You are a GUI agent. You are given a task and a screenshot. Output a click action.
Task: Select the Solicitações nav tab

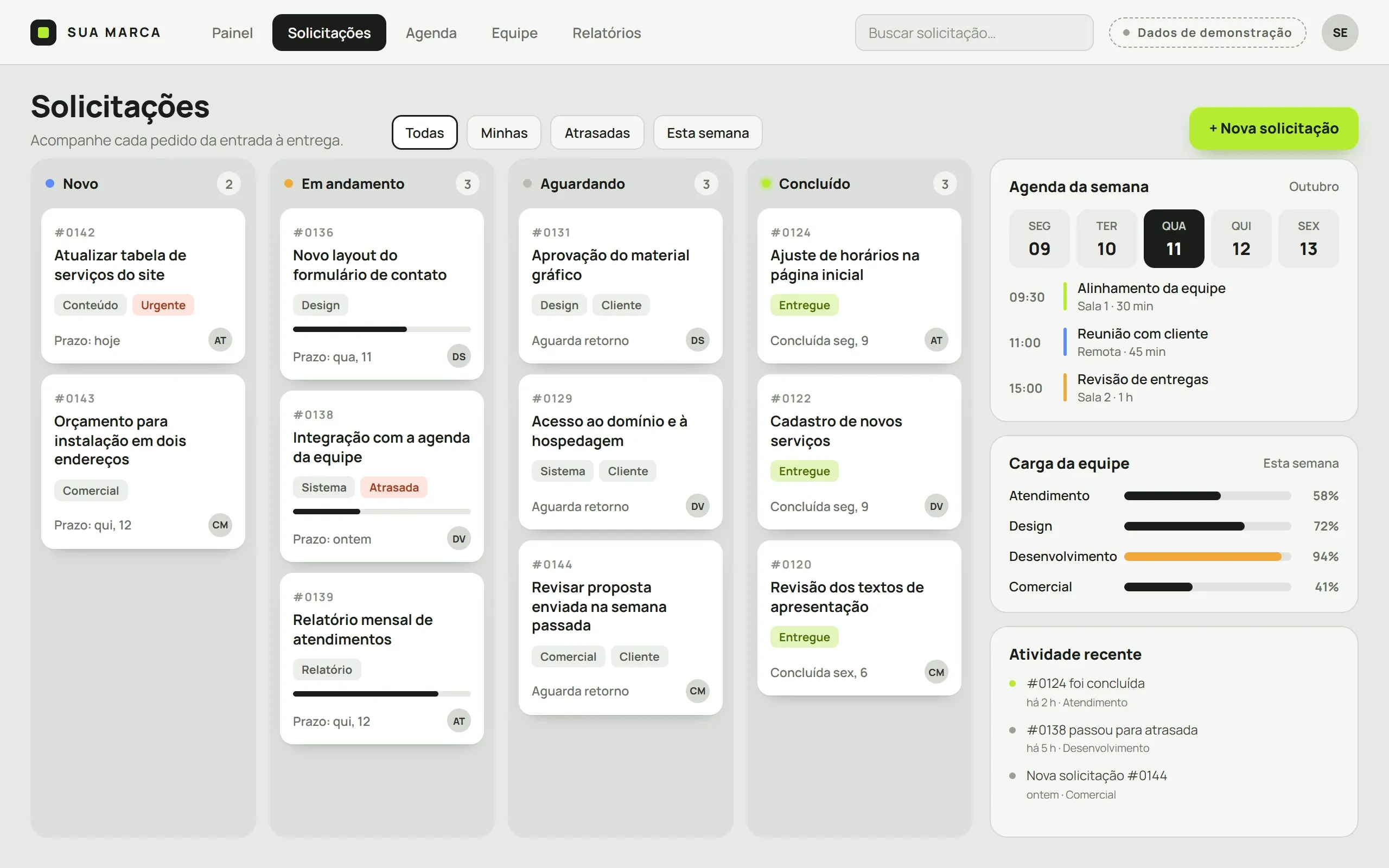click(329, 33)
